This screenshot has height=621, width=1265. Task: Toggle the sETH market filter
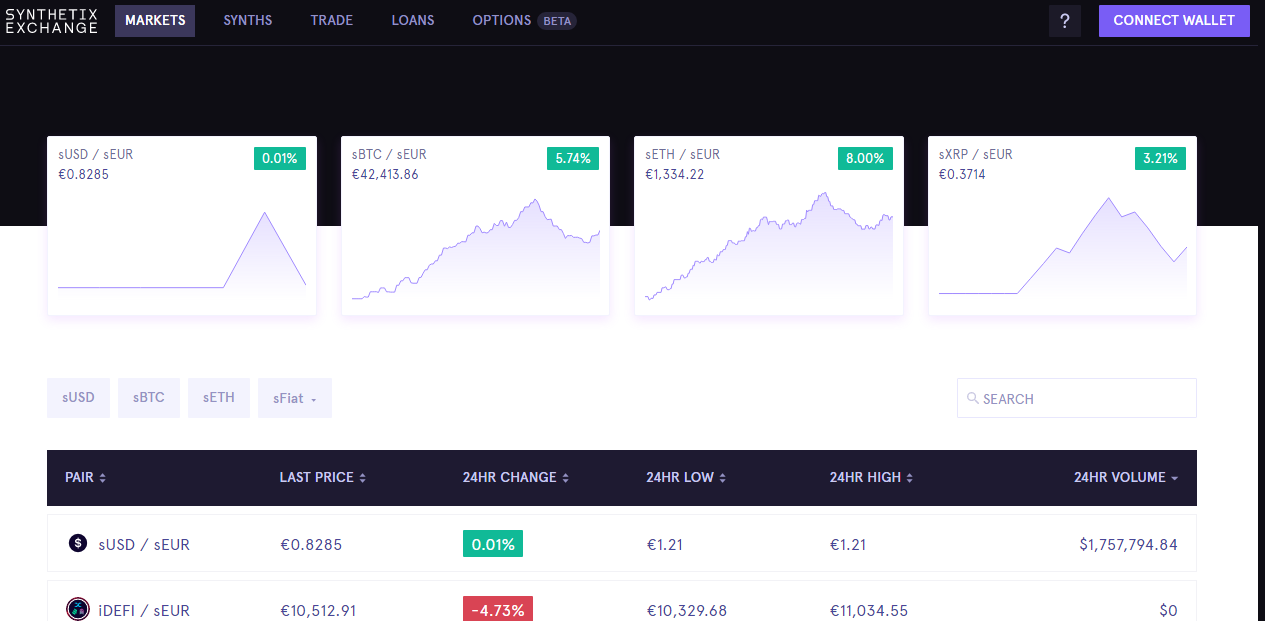click(x=218, y=397)
